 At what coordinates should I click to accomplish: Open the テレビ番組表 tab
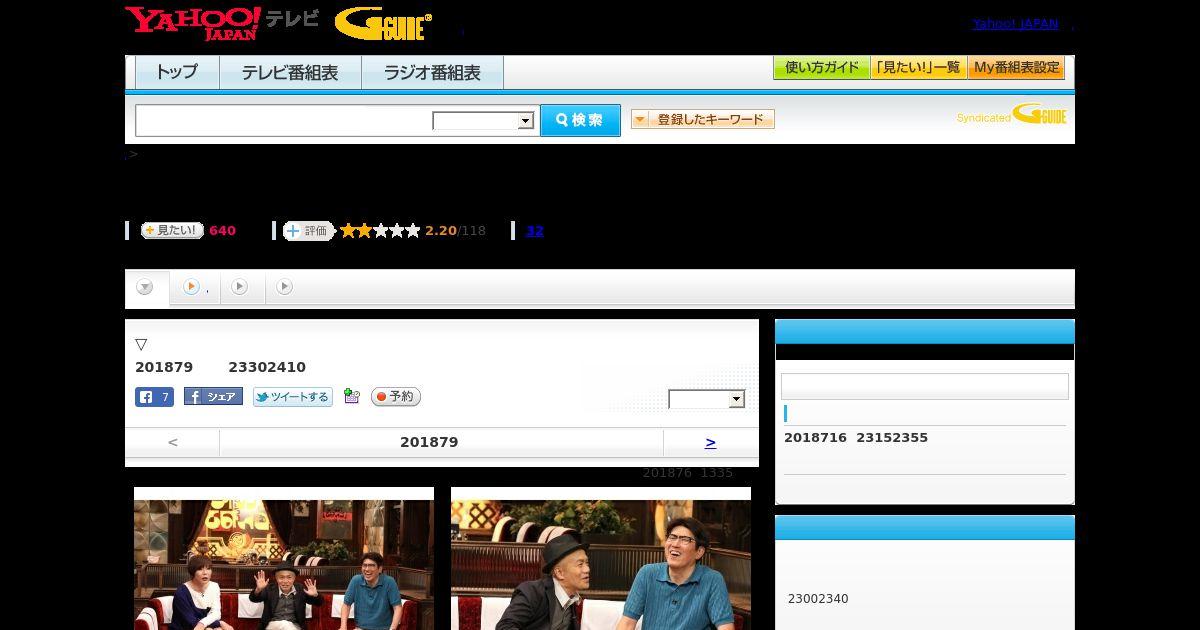click(x=290, y=73)
